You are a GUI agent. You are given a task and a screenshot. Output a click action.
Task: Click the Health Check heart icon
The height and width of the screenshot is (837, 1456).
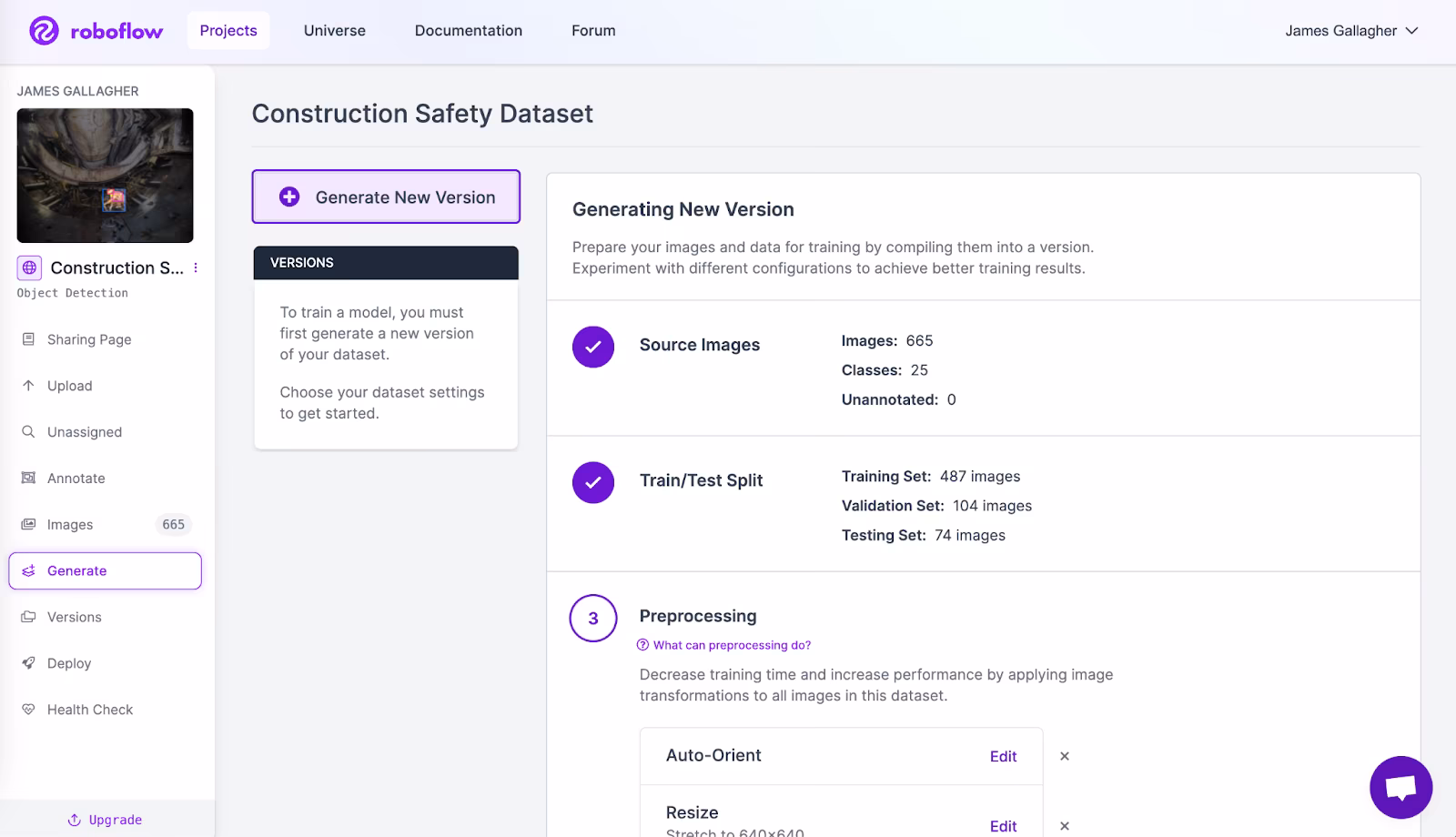(29, 710)
